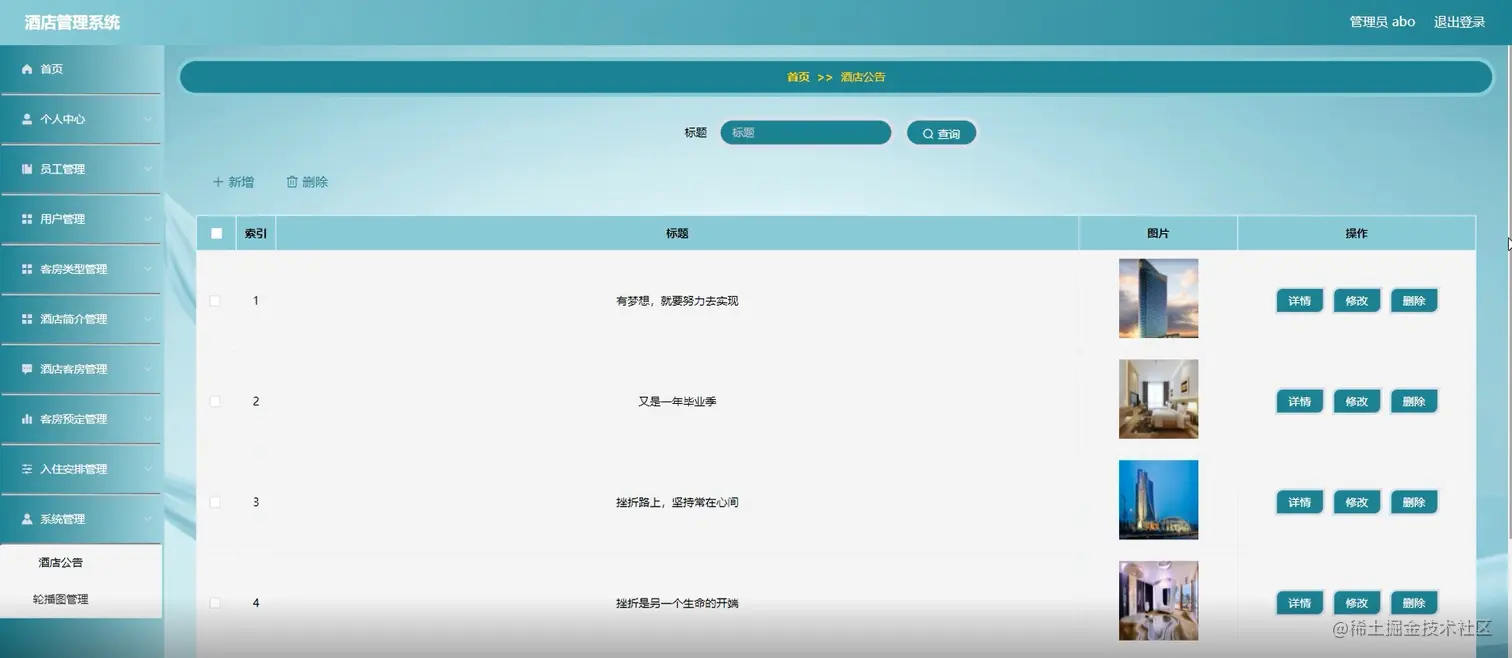The height and width of the screenshot is (658, 1512).
Task: Click 修改 for row 2
Action: (x=1356, y=401)
